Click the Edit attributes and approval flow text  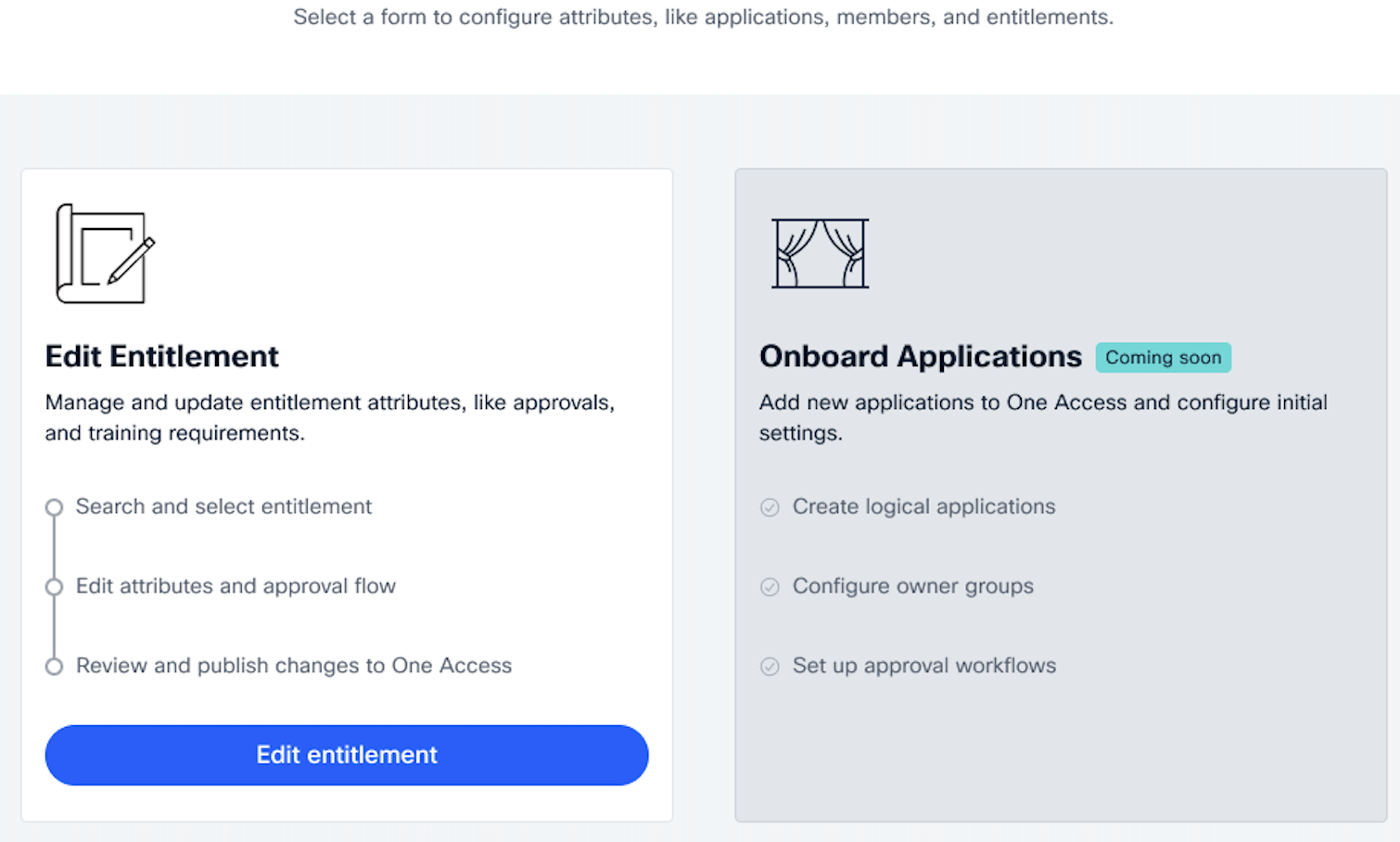point(235,586)
